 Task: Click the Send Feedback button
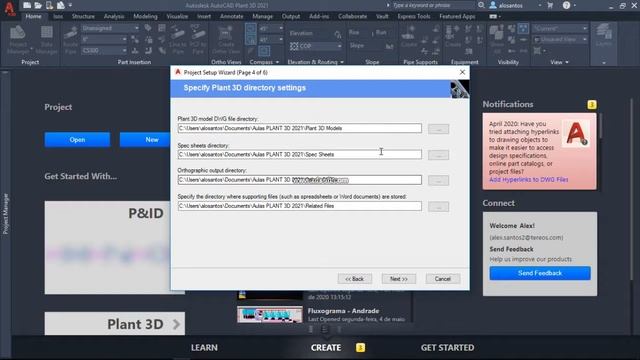540,273
